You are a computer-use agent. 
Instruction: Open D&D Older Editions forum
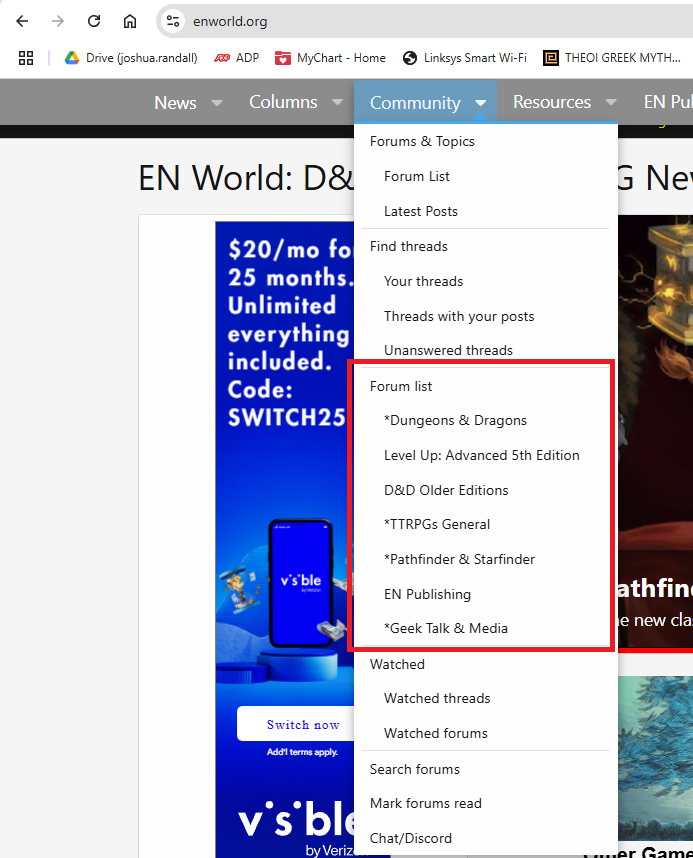point(446,490)
